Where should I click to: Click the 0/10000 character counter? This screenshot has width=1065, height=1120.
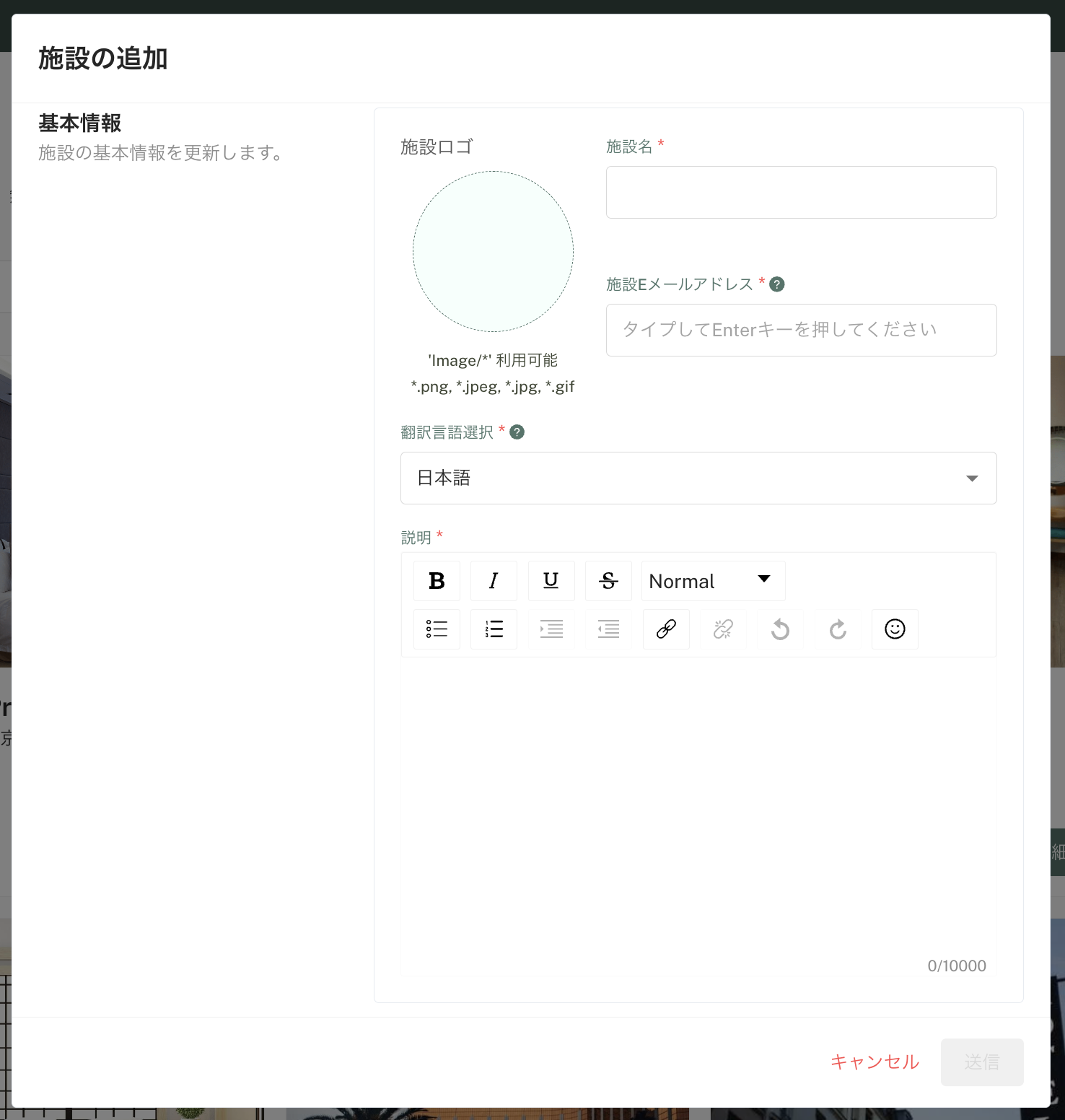click(957, 966)
